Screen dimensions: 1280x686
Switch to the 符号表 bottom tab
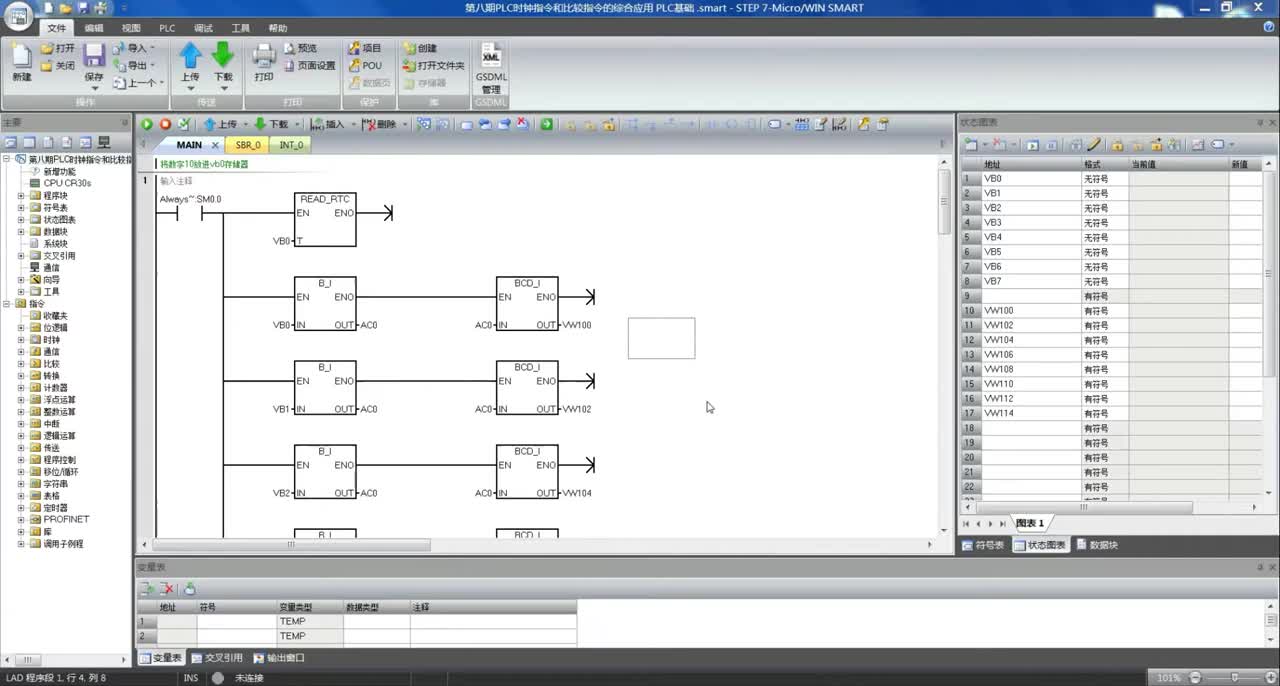(x=983, y=545)
